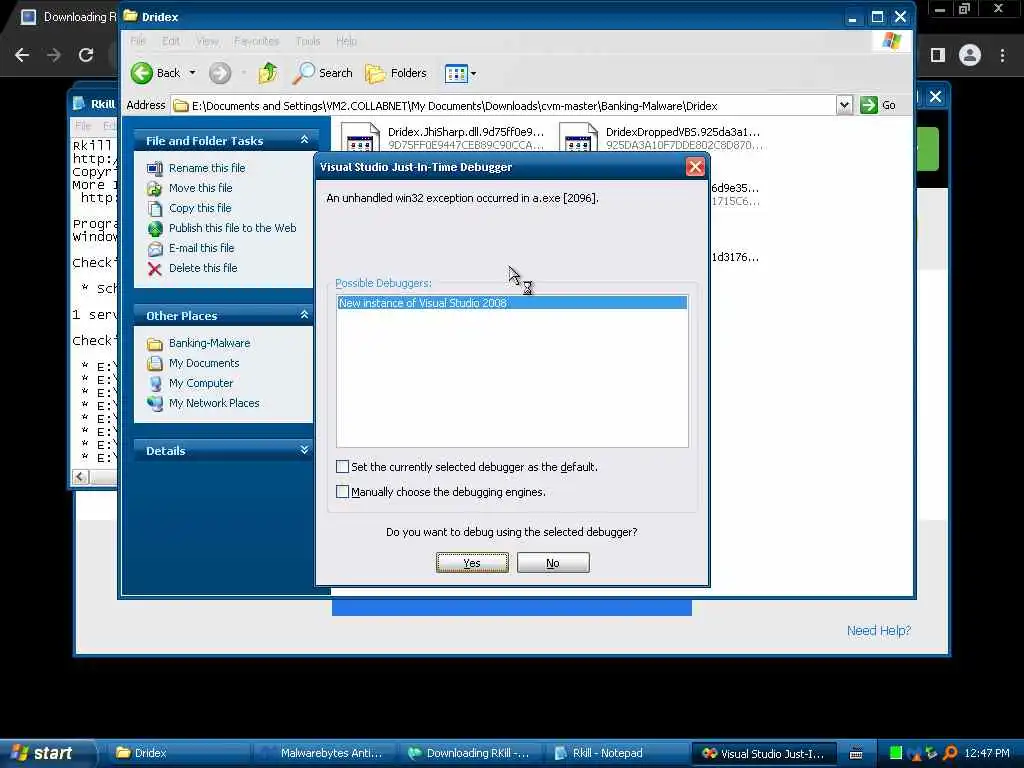Click the green Back arrow icon
The image size is (1024, 768).
pyautogui.click(x=142, y=73)
